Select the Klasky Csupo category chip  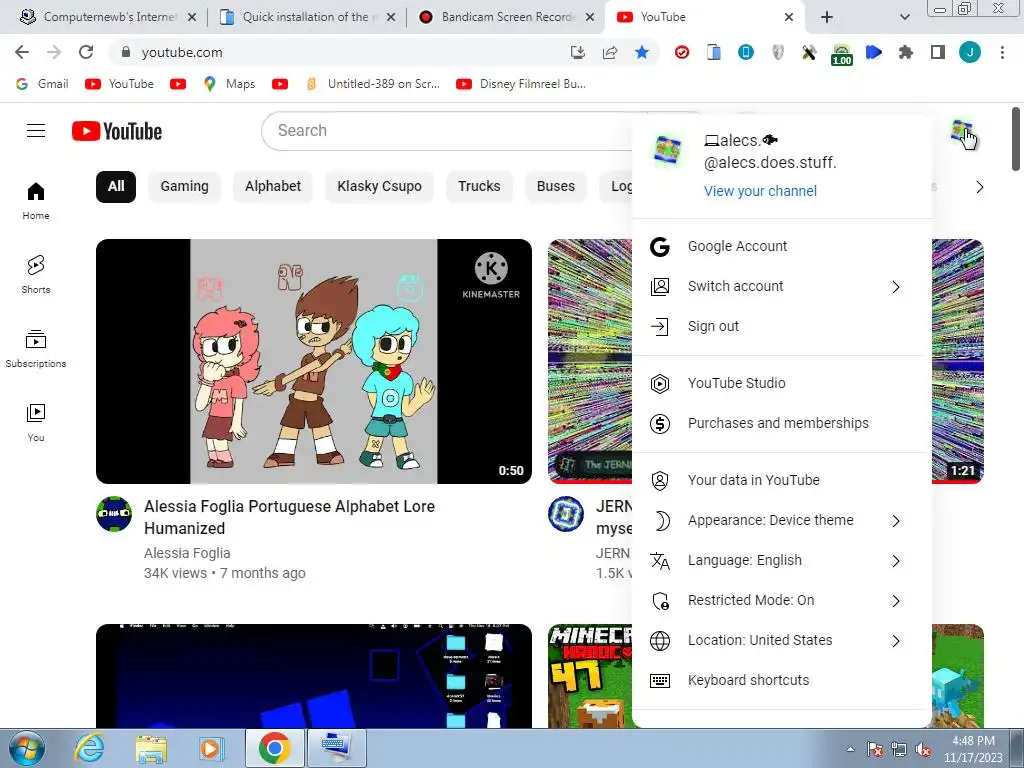[x=379, y=187]
